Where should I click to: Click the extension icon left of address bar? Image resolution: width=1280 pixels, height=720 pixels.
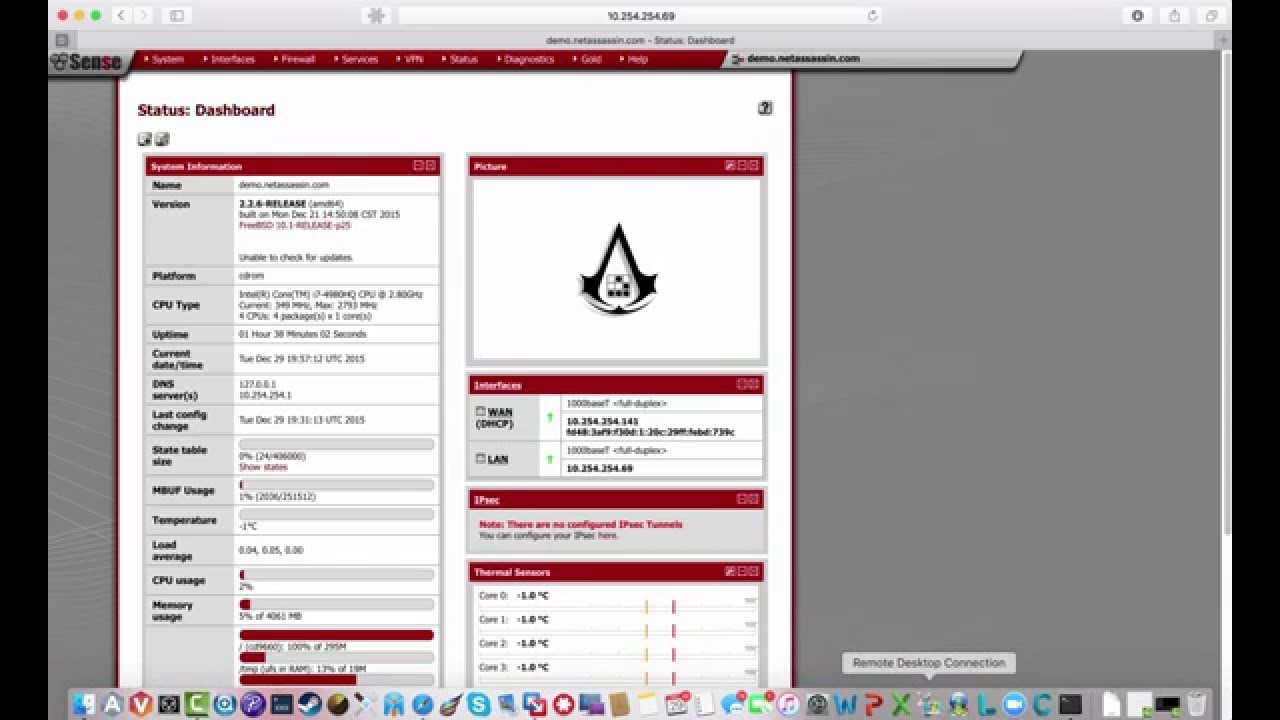click(x=377, y=16)
